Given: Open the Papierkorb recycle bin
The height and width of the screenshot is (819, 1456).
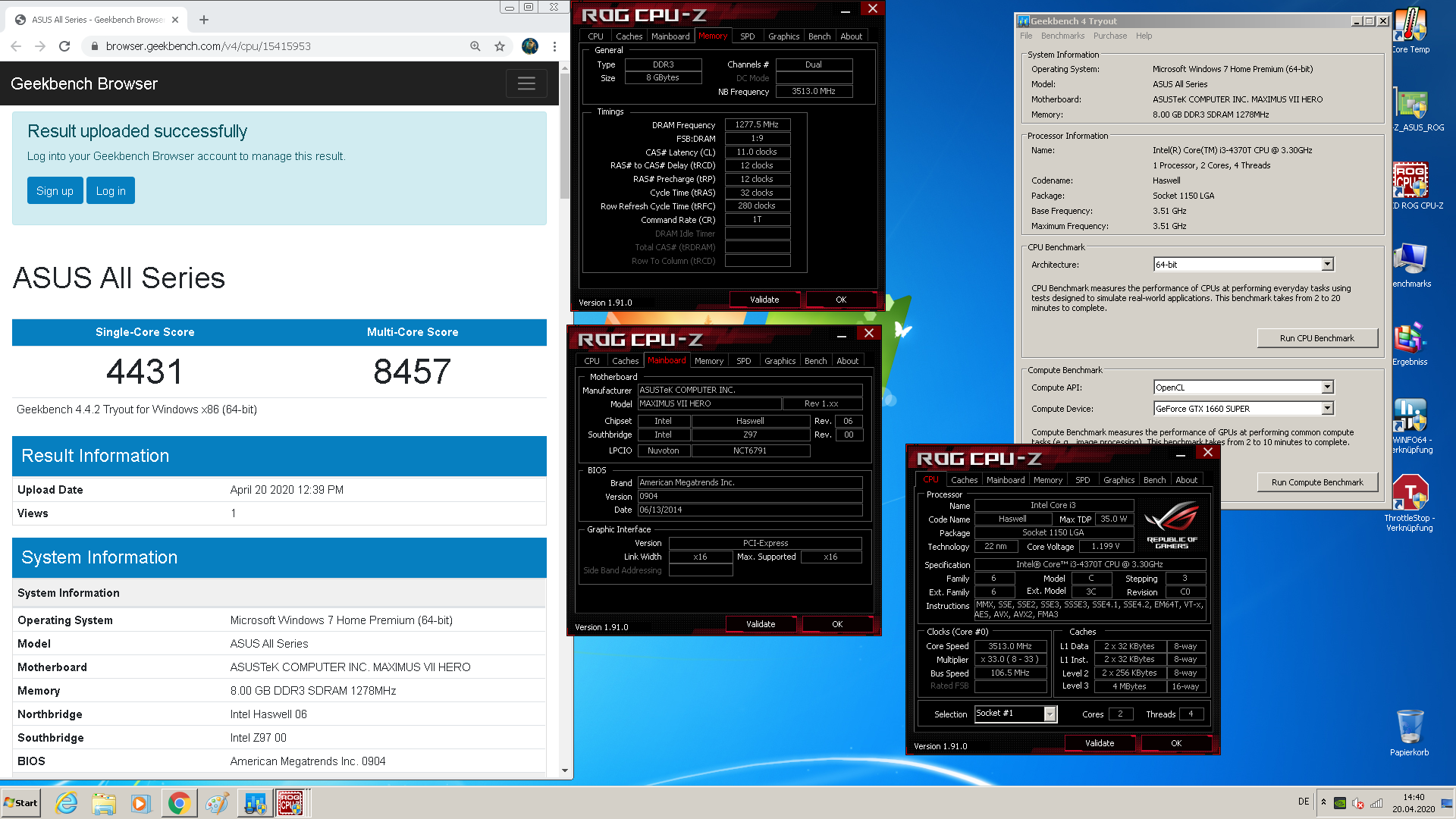Looking at the screenshot, I should pyautogui.click(x=1410, y=733).
